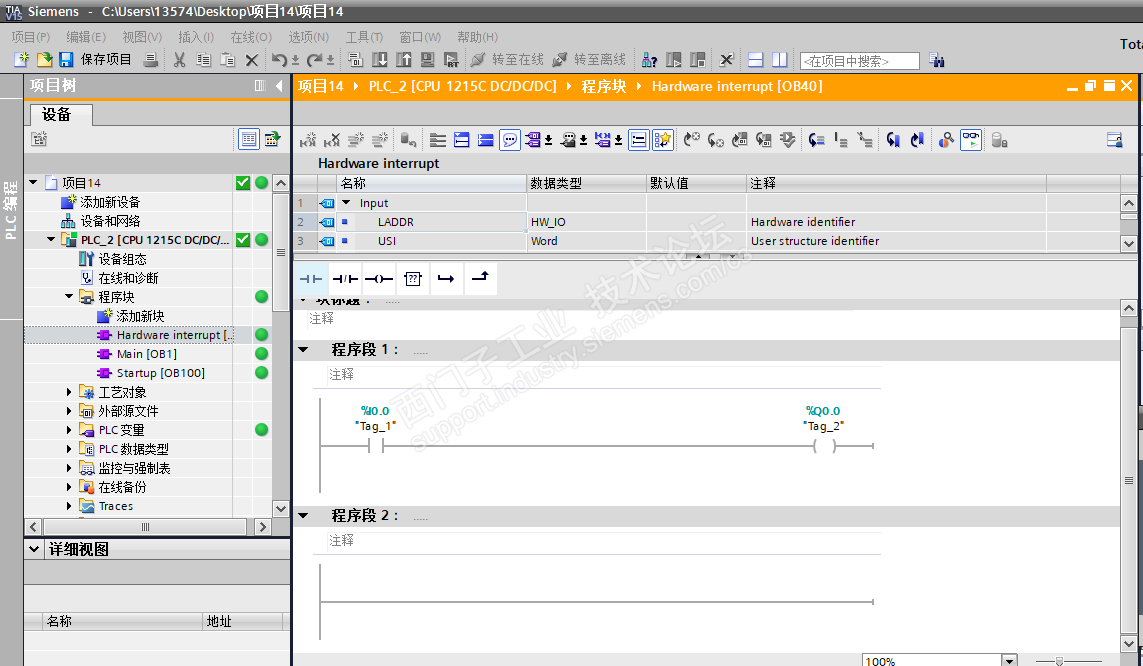Collapse 项目14 root tree node
1143x666 pixels.
point(34,182)
